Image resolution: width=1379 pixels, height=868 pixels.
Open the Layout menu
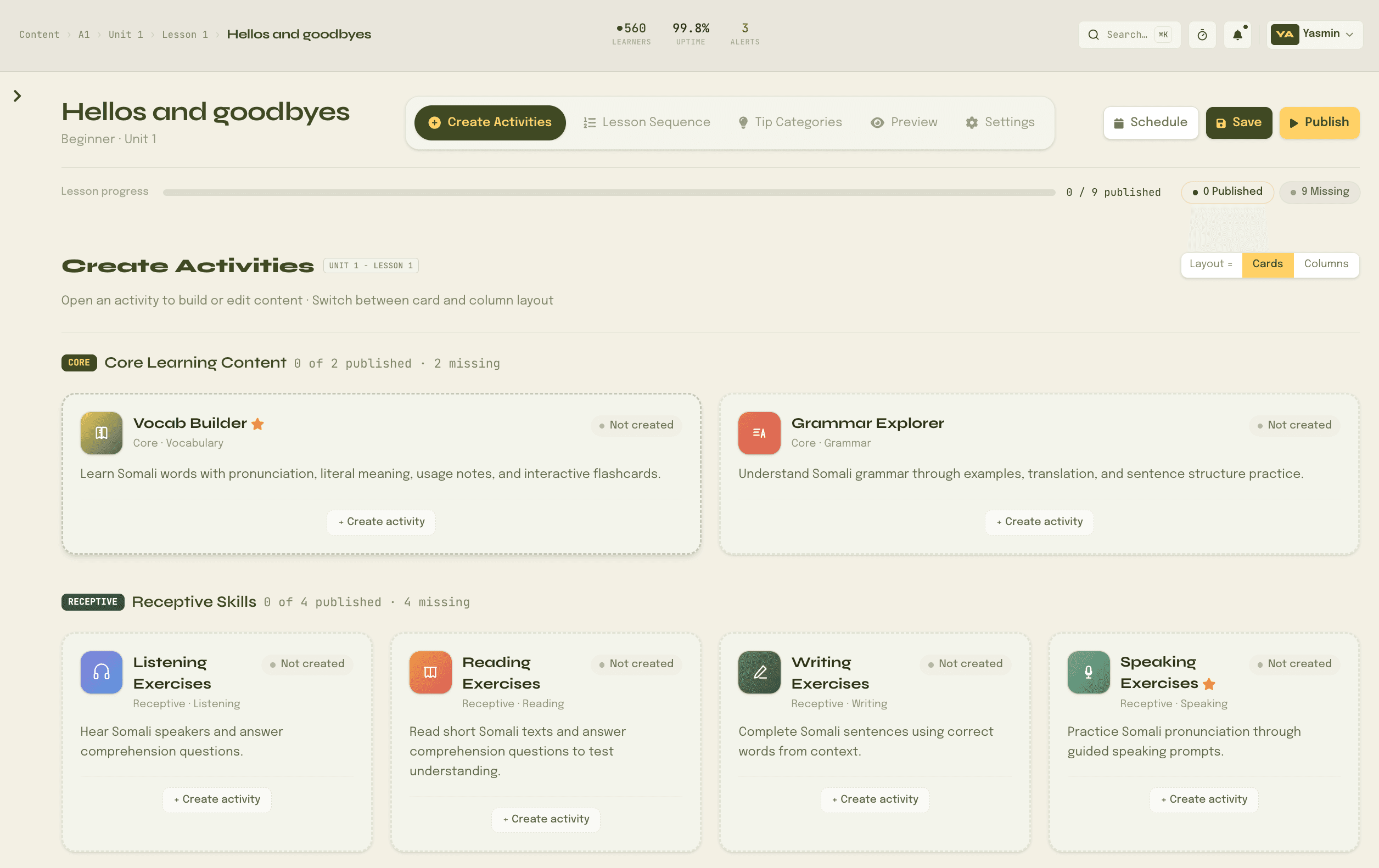click(1211, 264)
